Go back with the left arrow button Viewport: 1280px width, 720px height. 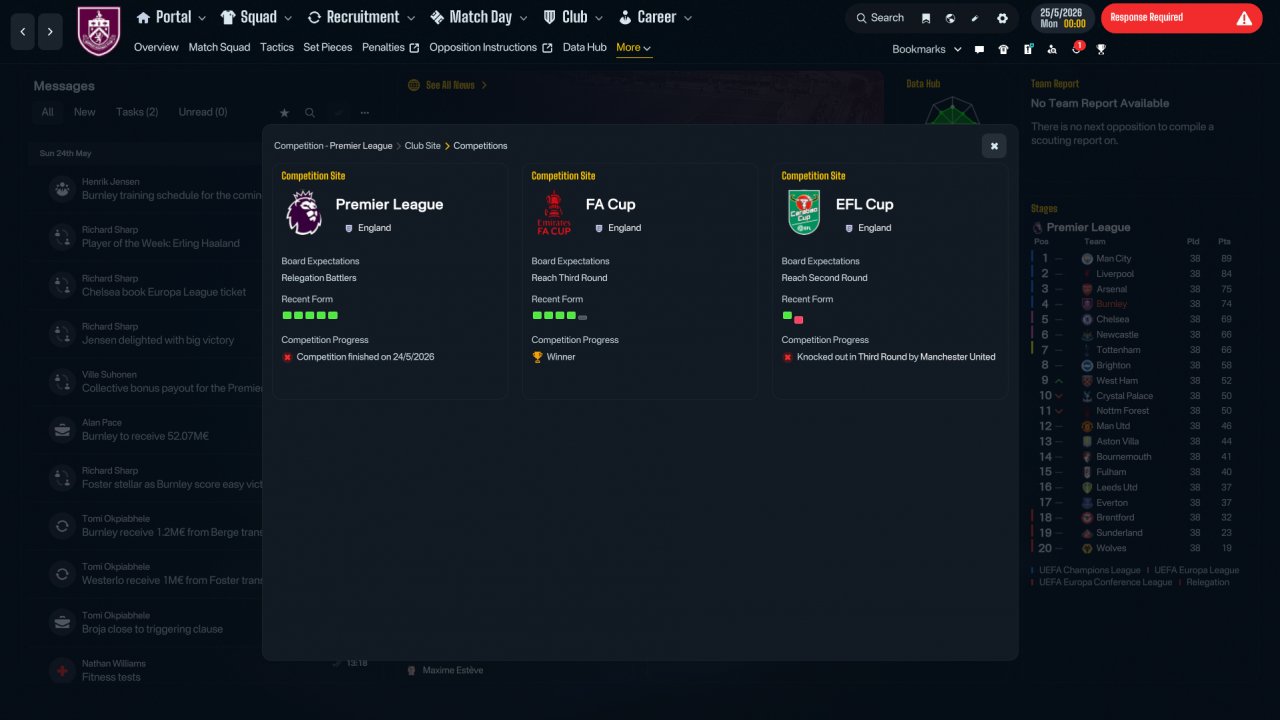[x=23, y=32]
